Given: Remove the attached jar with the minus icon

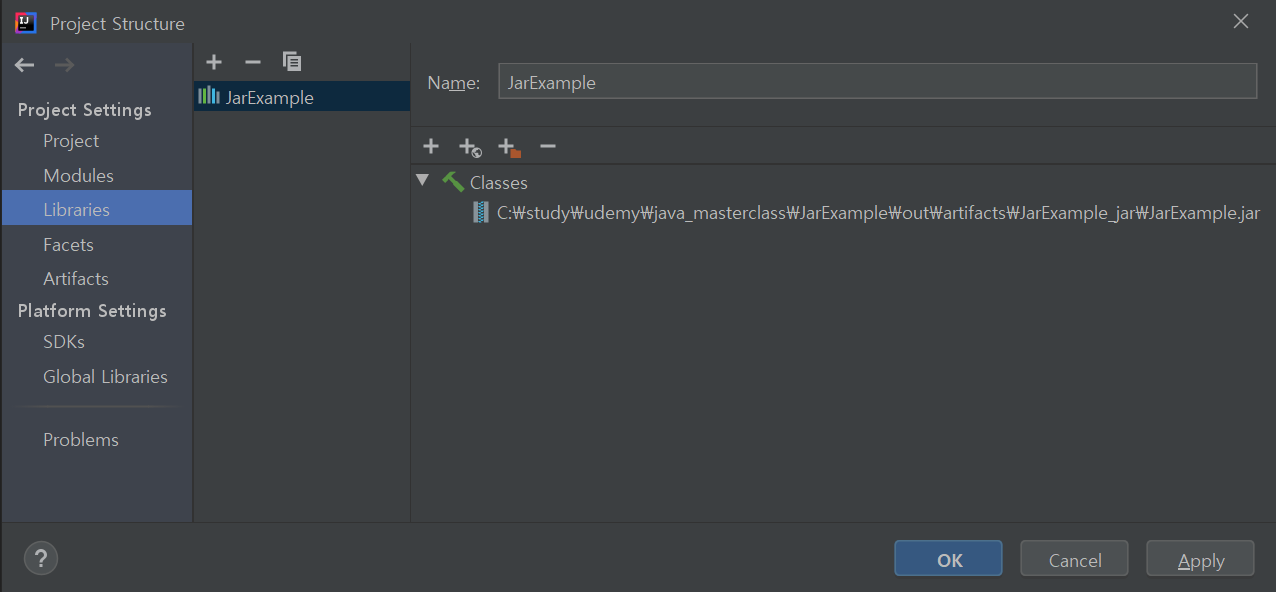Looking at the screenshot, I should click(x=547, y=146).
